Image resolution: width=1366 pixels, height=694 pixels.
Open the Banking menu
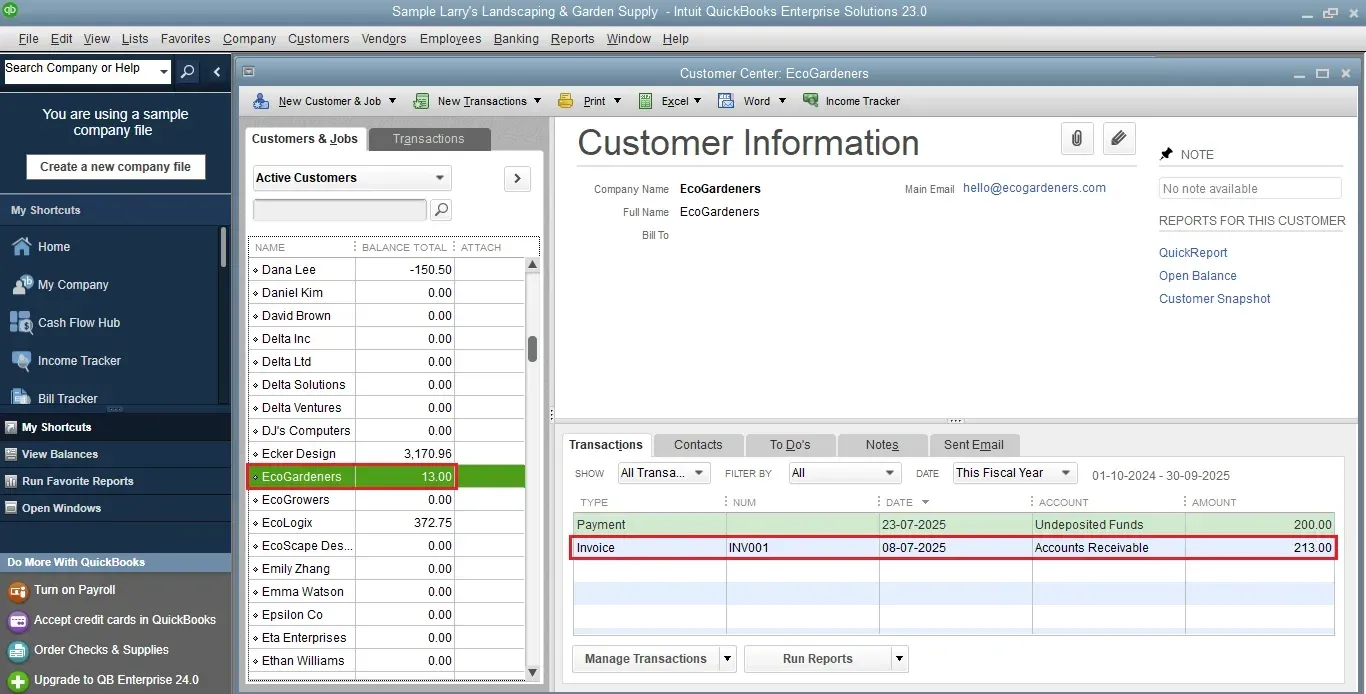click(516, 39)
